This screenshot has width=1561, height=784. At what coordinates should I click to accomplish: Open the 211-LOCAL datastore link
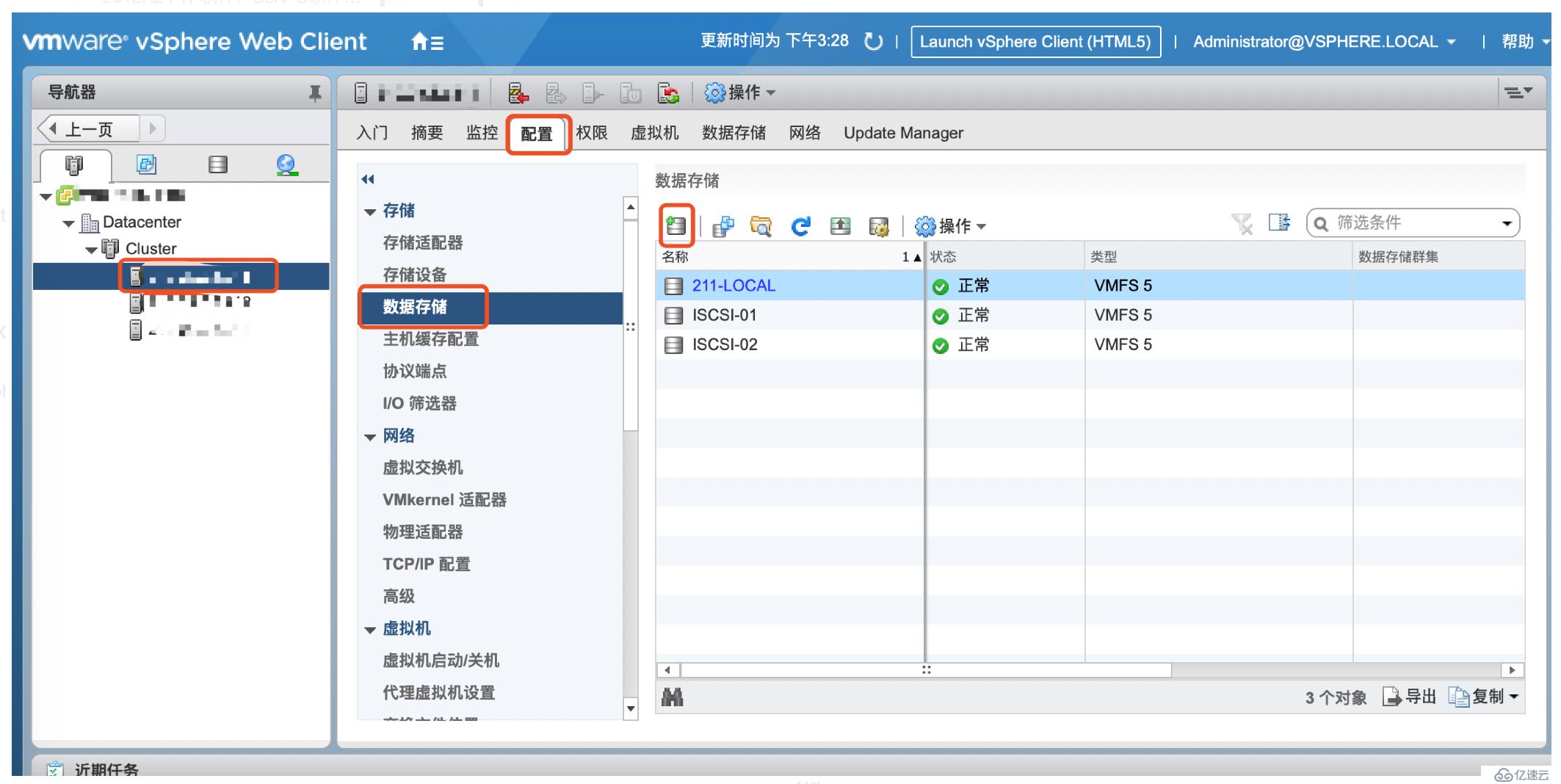click(734, 286)
